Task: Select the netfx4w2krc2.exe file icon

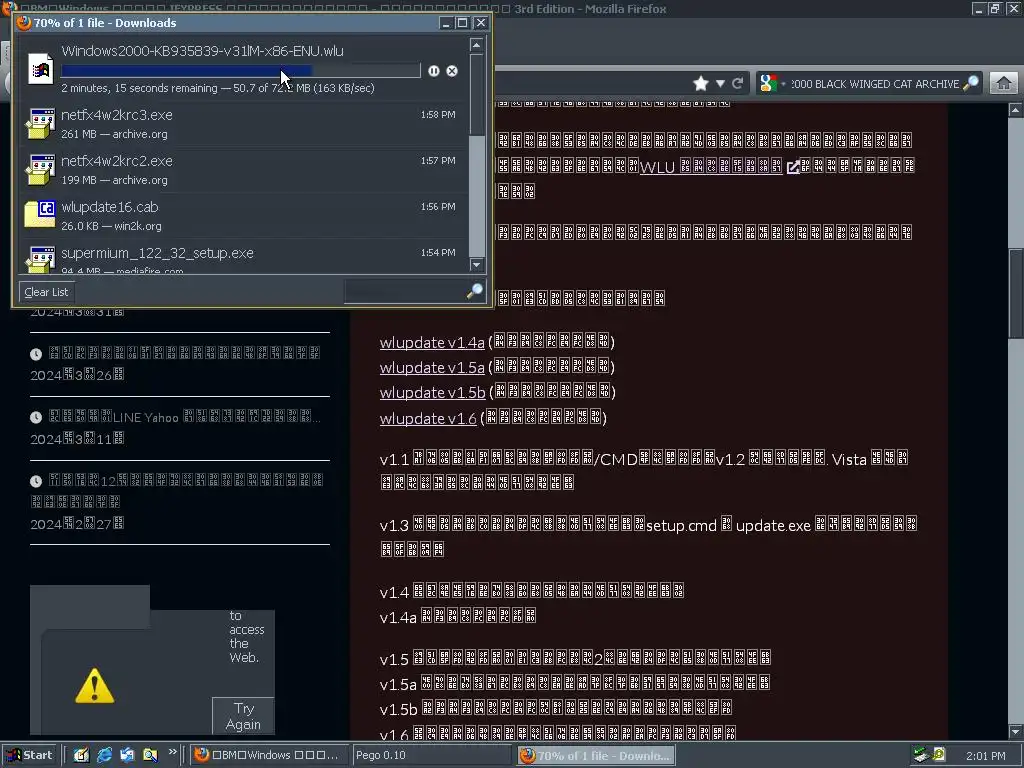Action: click(40, 170)
